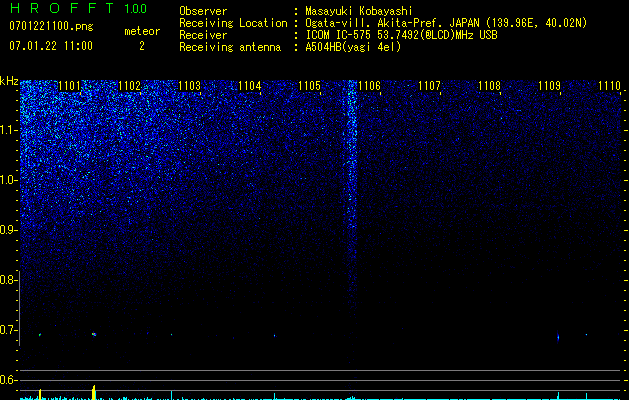Select the A504HB(yagi 4el) antenna text
The image size is (629, 400).
tap(353, 47)
